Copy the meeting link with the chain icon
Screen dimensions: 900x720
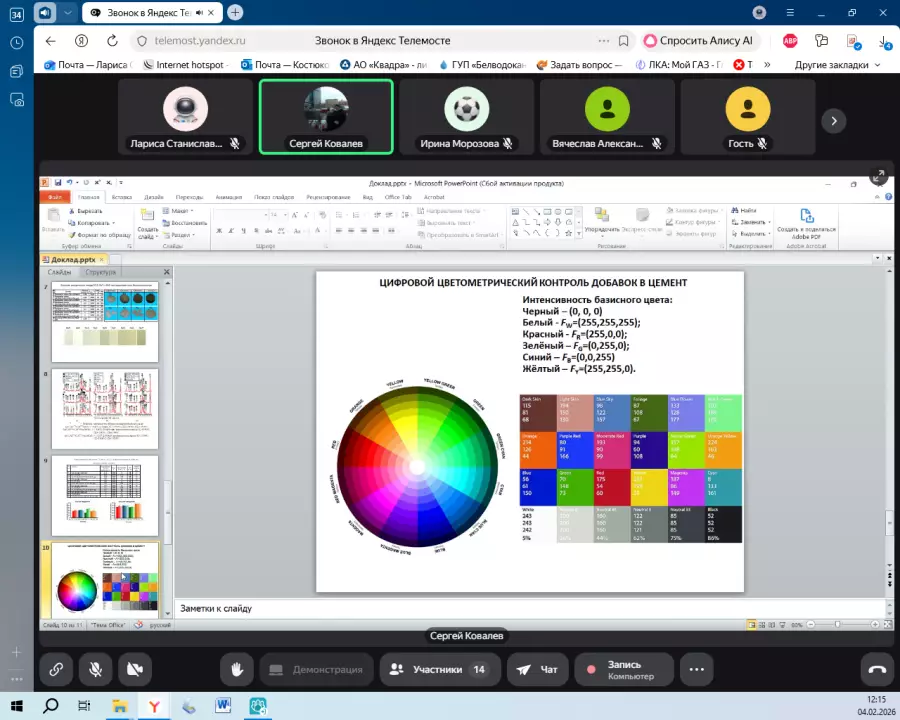[x=57, y=669]
